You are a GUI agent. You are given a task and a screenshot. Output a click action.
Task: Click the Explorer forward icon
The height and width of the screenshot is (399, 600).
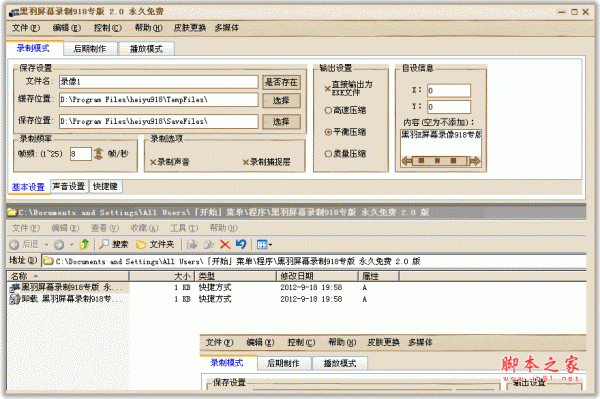tap(59, 245)
